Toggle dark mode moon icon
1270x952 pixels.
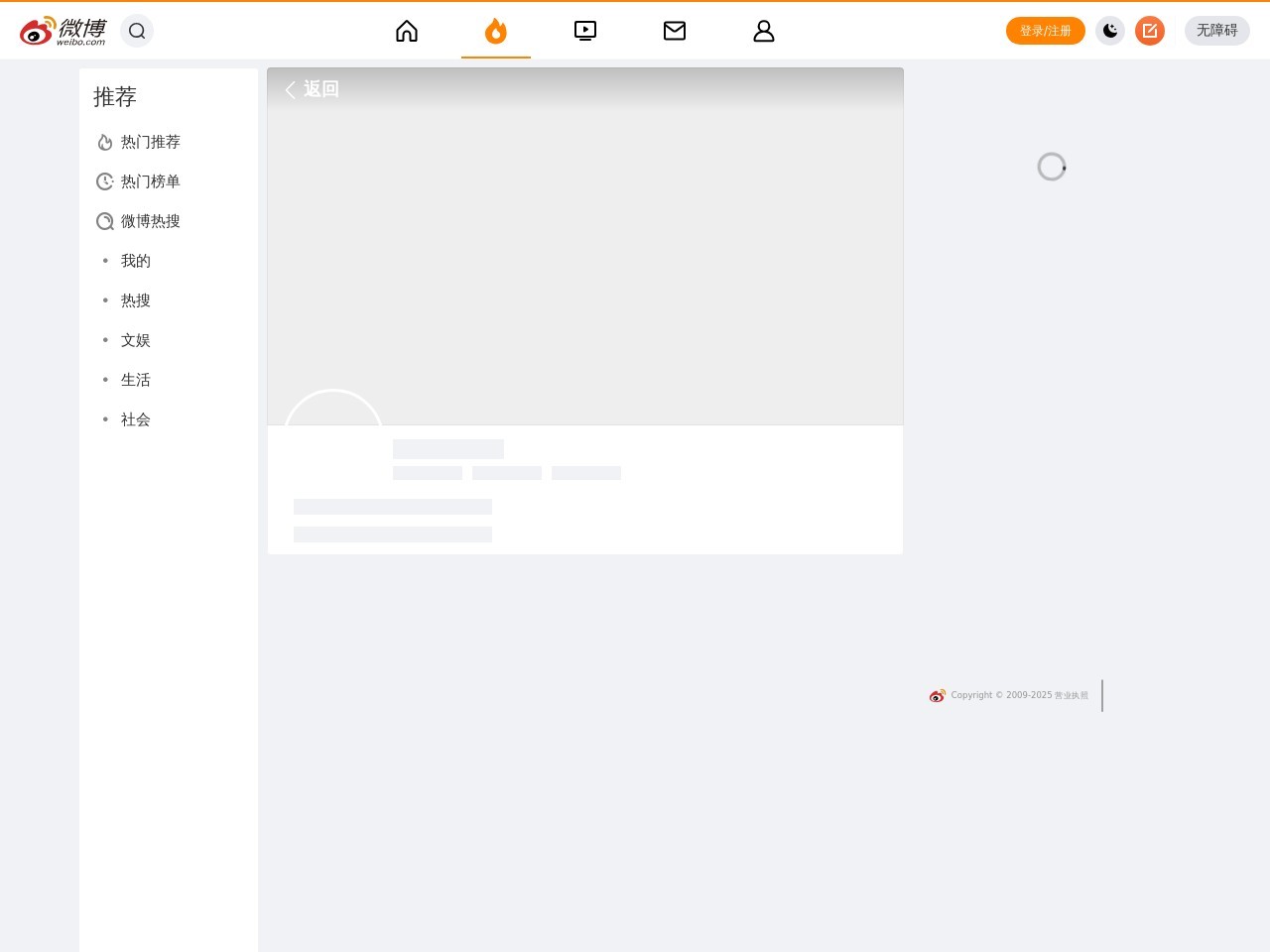[x=1110, y=31]
